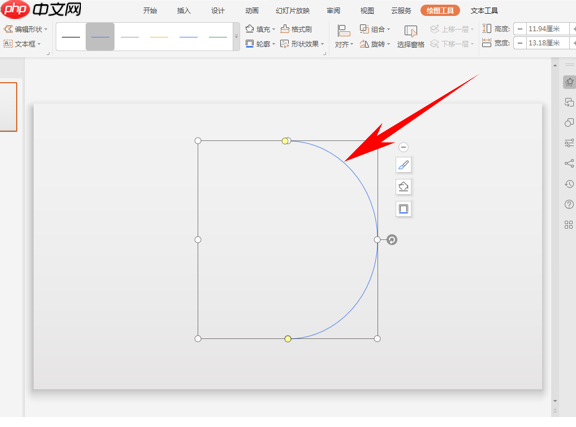Open the Fill (填充) dropdown
Viewport: 576px width, 427px height.
260,29
